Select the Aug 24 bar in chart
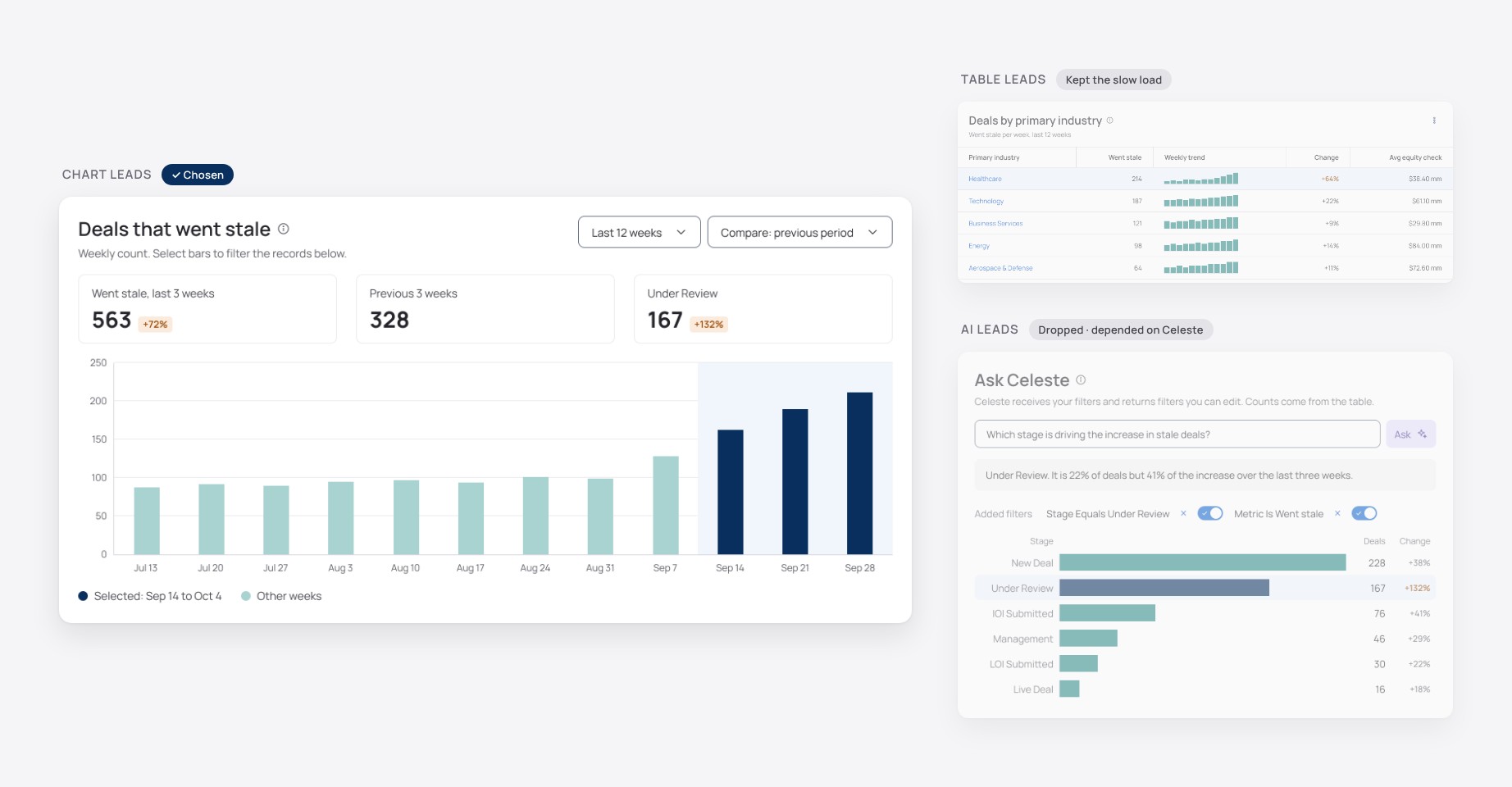This screenshot has height=787, width=1512. pyautogui.click(x=535, y=516)
